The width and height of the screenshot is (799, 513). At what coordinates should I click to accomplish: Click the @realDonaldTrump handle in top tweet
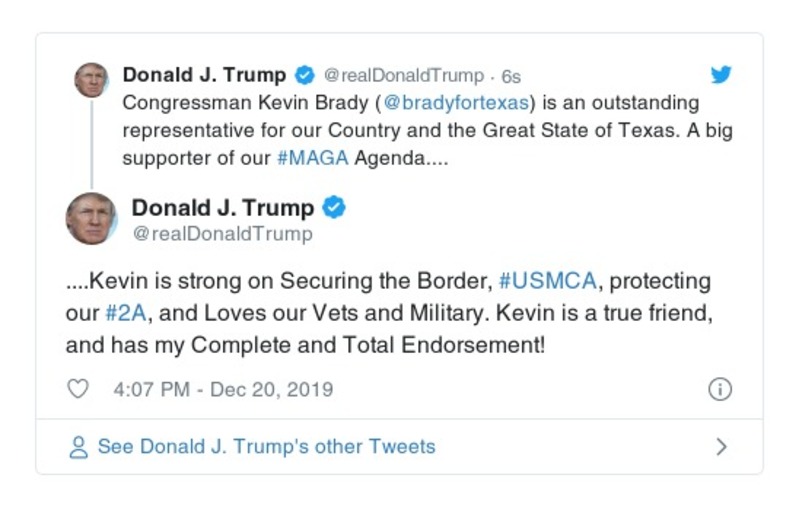point(403,76)
